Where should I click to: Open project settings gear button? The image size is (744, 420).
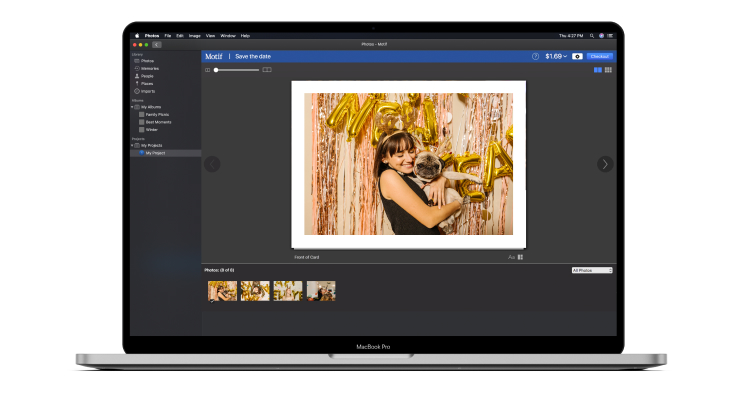tap(577, 57)
